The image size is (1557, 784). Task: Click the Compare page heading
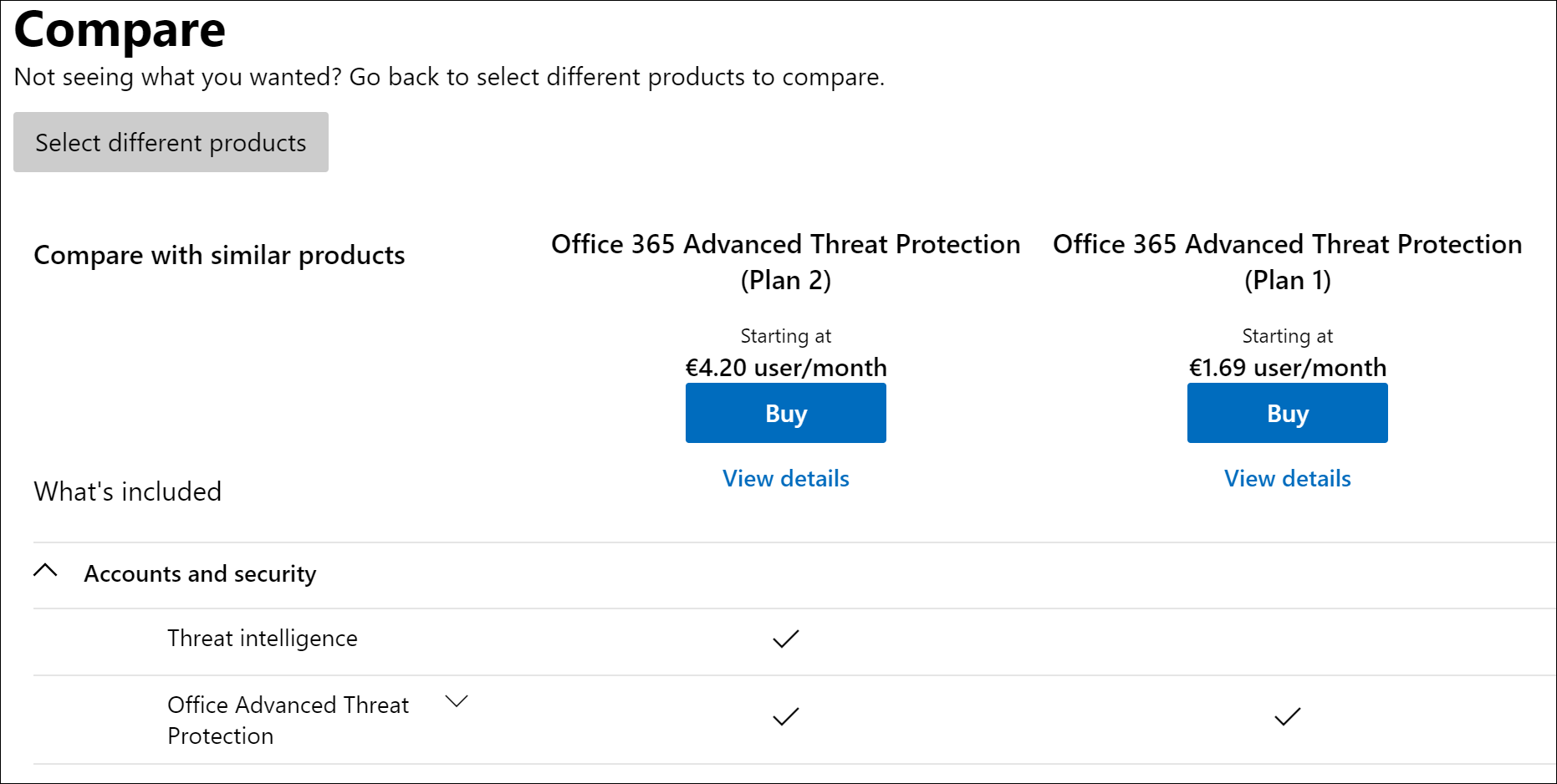[x=120, y=30]
